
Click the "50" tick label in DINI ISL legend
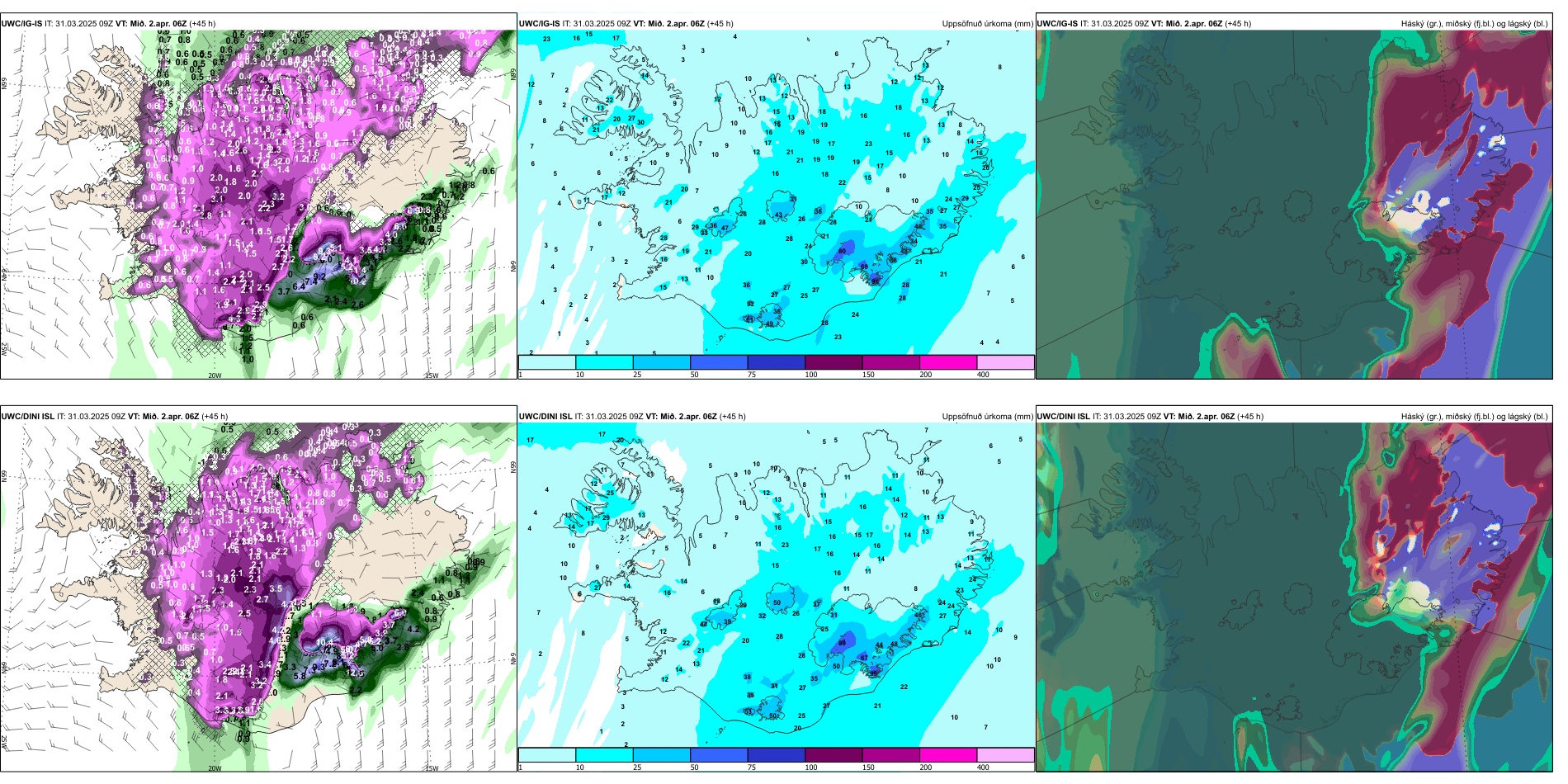click(x=694, y=767)
